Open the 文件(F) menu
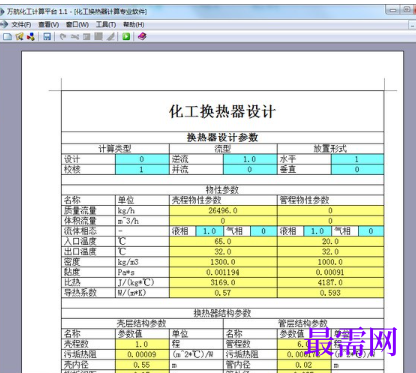 click(21, 24)
